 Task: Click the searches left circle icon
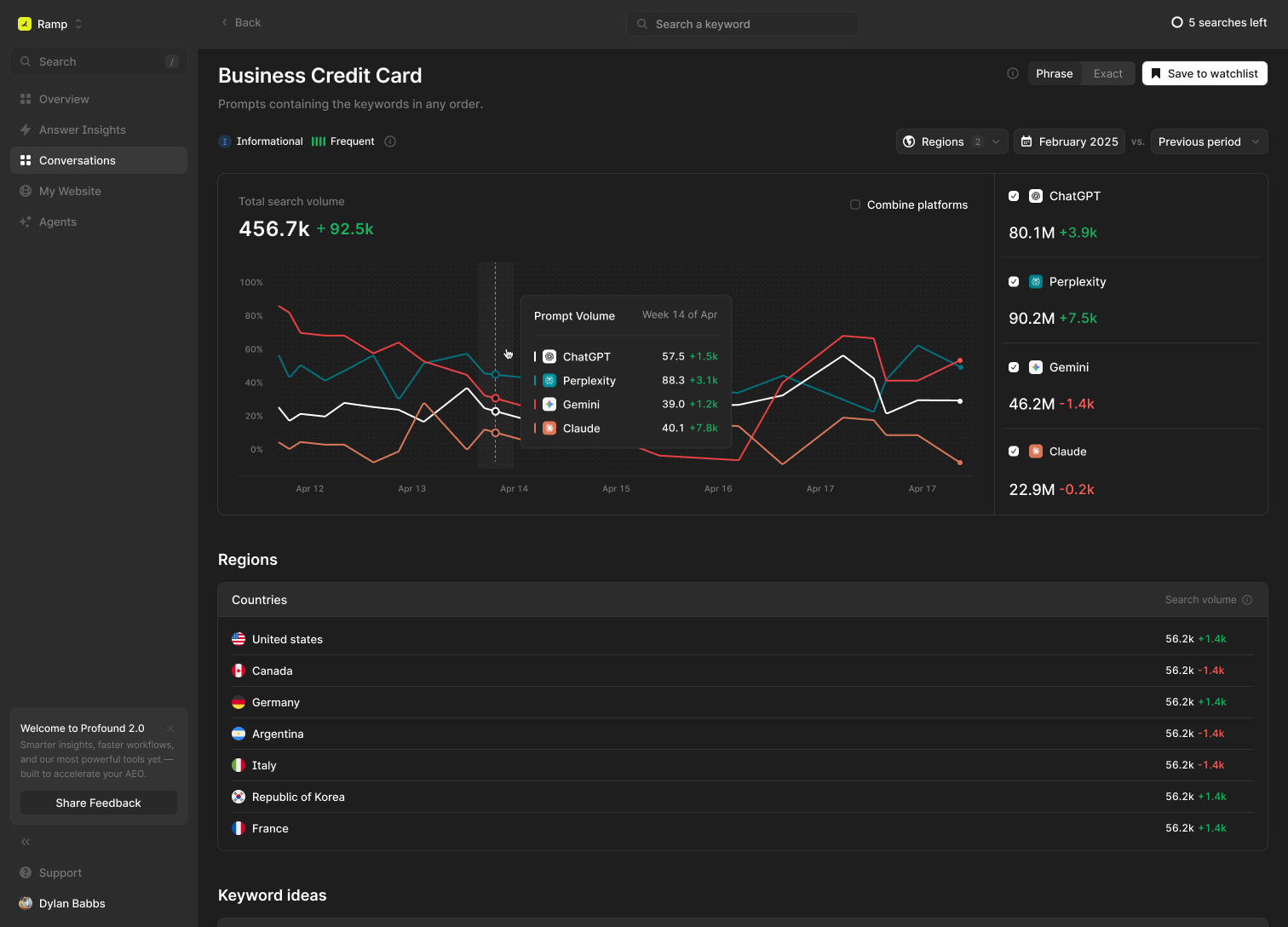click(1177, 22)
